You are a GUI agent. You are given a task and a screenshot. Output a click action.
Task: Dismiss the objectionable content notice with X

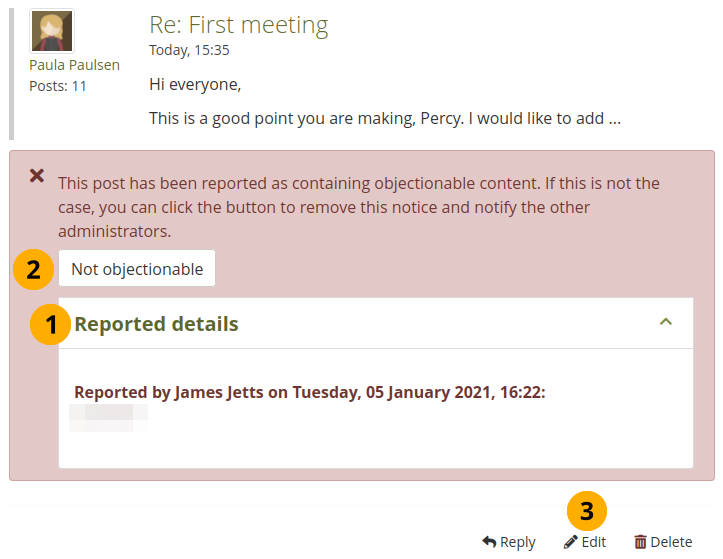[x=37, y=175]
